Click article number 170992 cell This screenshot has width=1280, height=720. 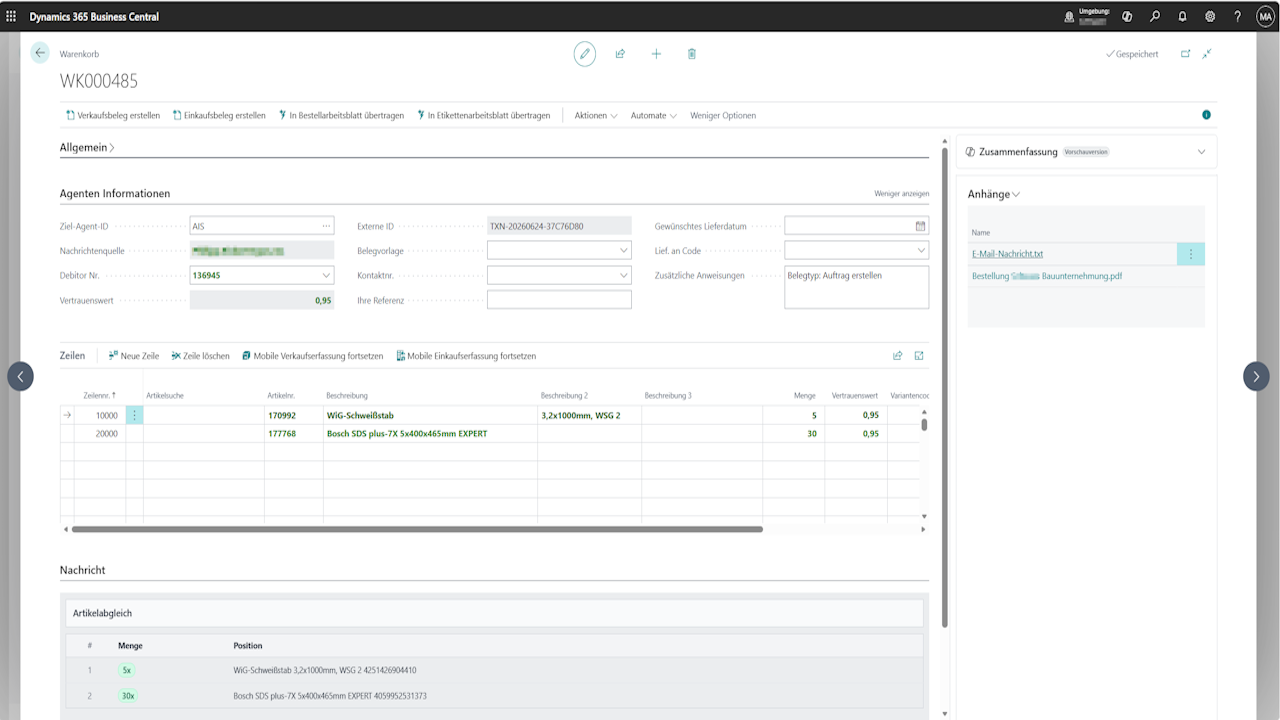click(x=294, y=415)
